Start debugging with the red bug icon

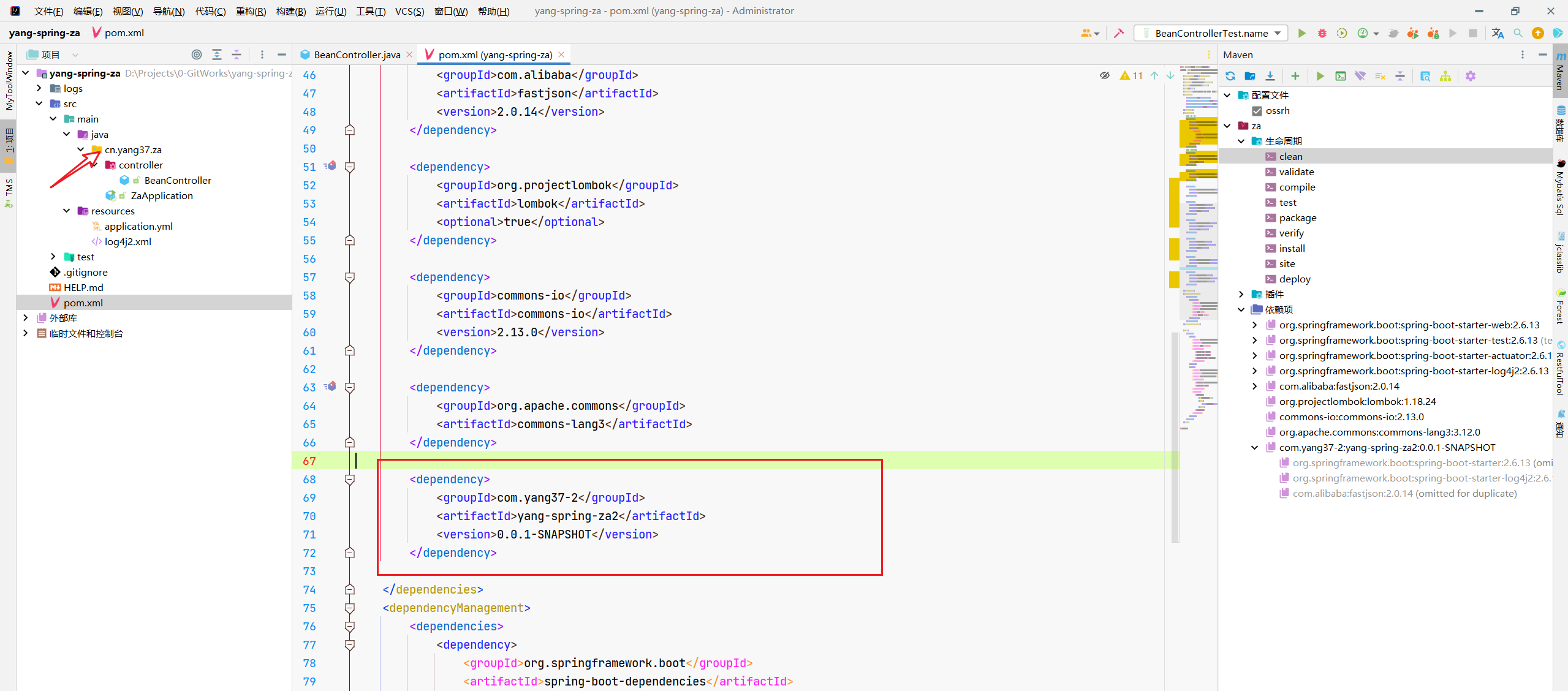click(1322, 33)
